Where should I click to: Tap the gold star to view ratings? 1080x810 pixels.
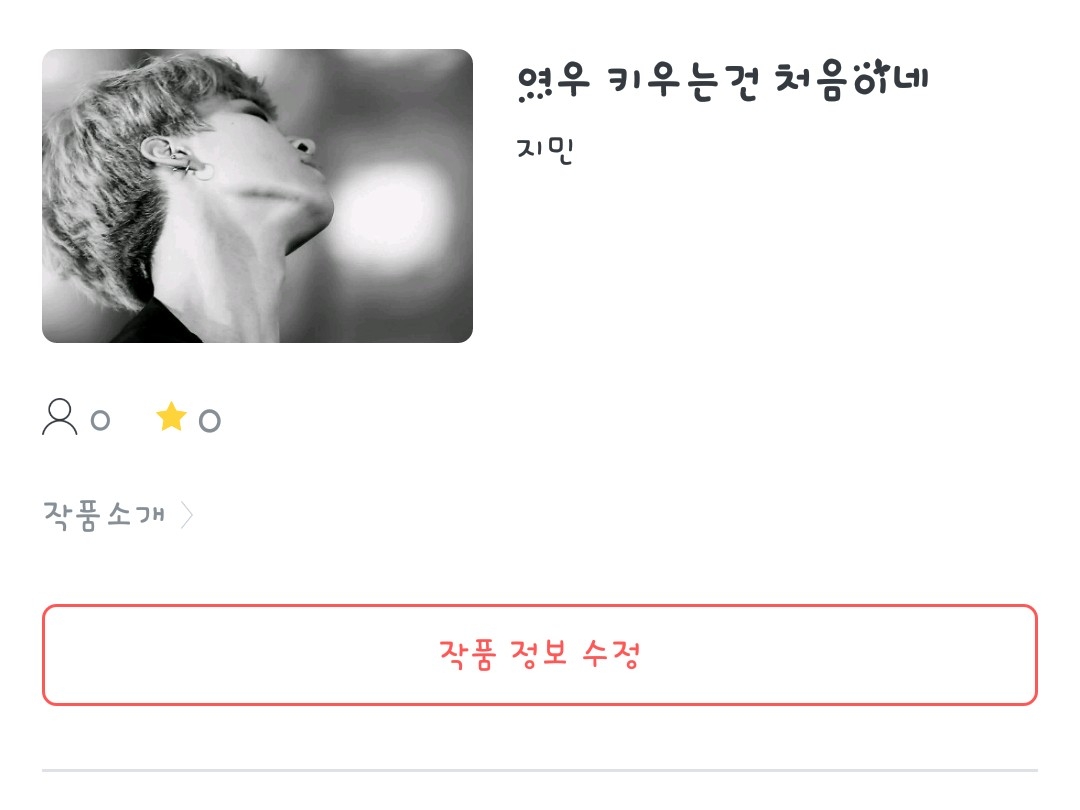coord(172,417)
